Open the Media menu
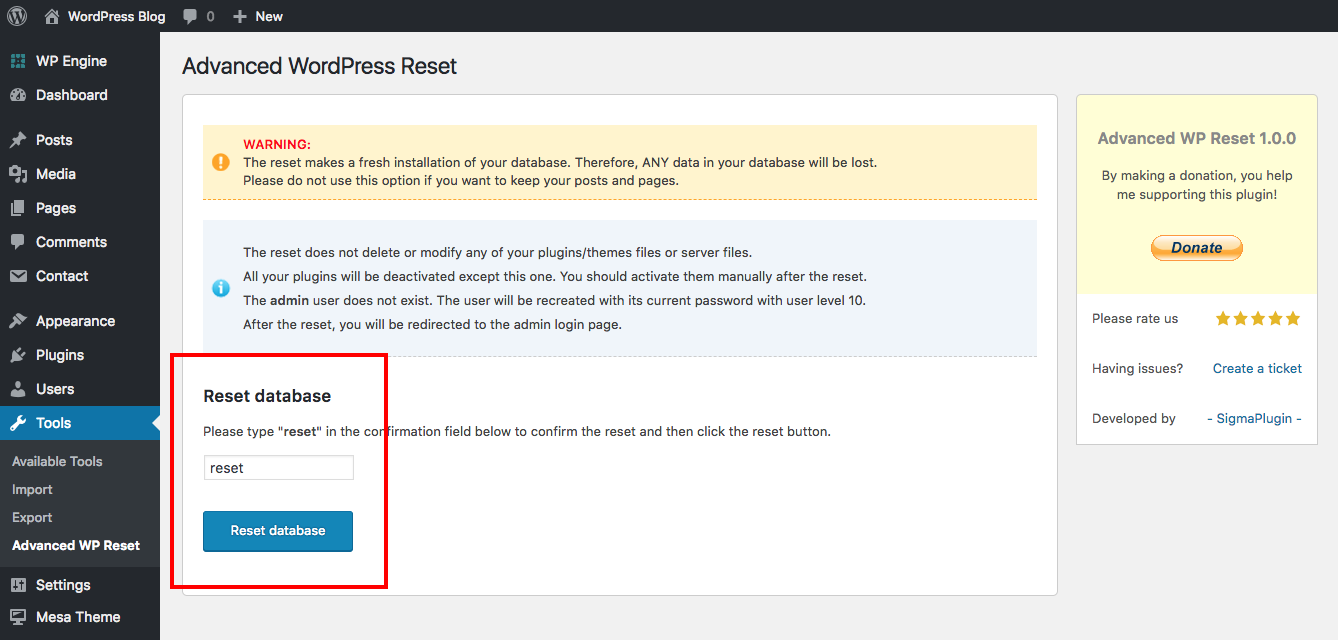 coord(80,174)
